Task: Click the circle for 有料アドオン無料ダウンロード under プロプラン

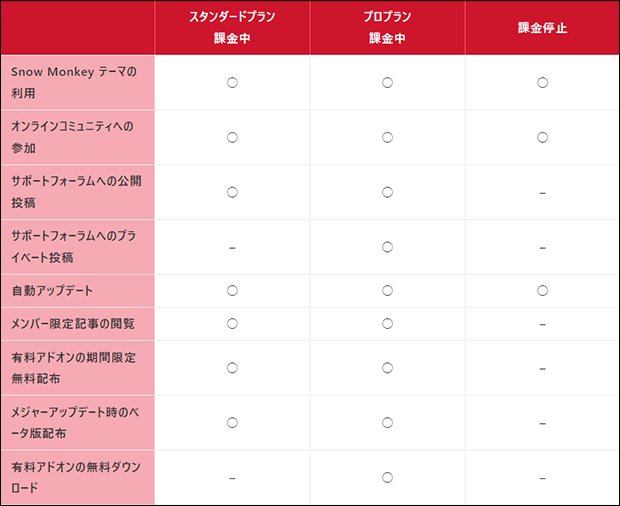Action: coord(388,478)
